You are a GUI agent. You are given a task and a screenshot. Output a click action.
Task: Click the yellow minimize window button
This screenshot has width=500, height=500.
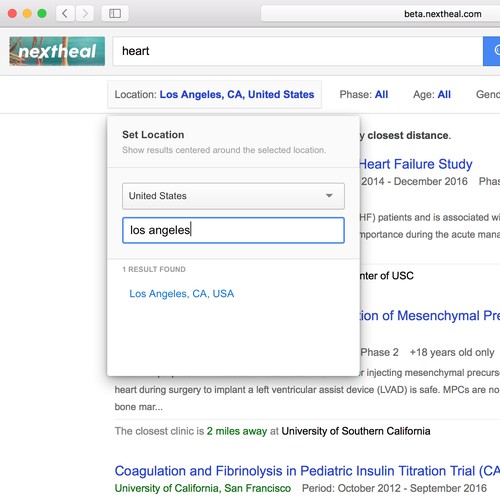click(x=27, y=14)
